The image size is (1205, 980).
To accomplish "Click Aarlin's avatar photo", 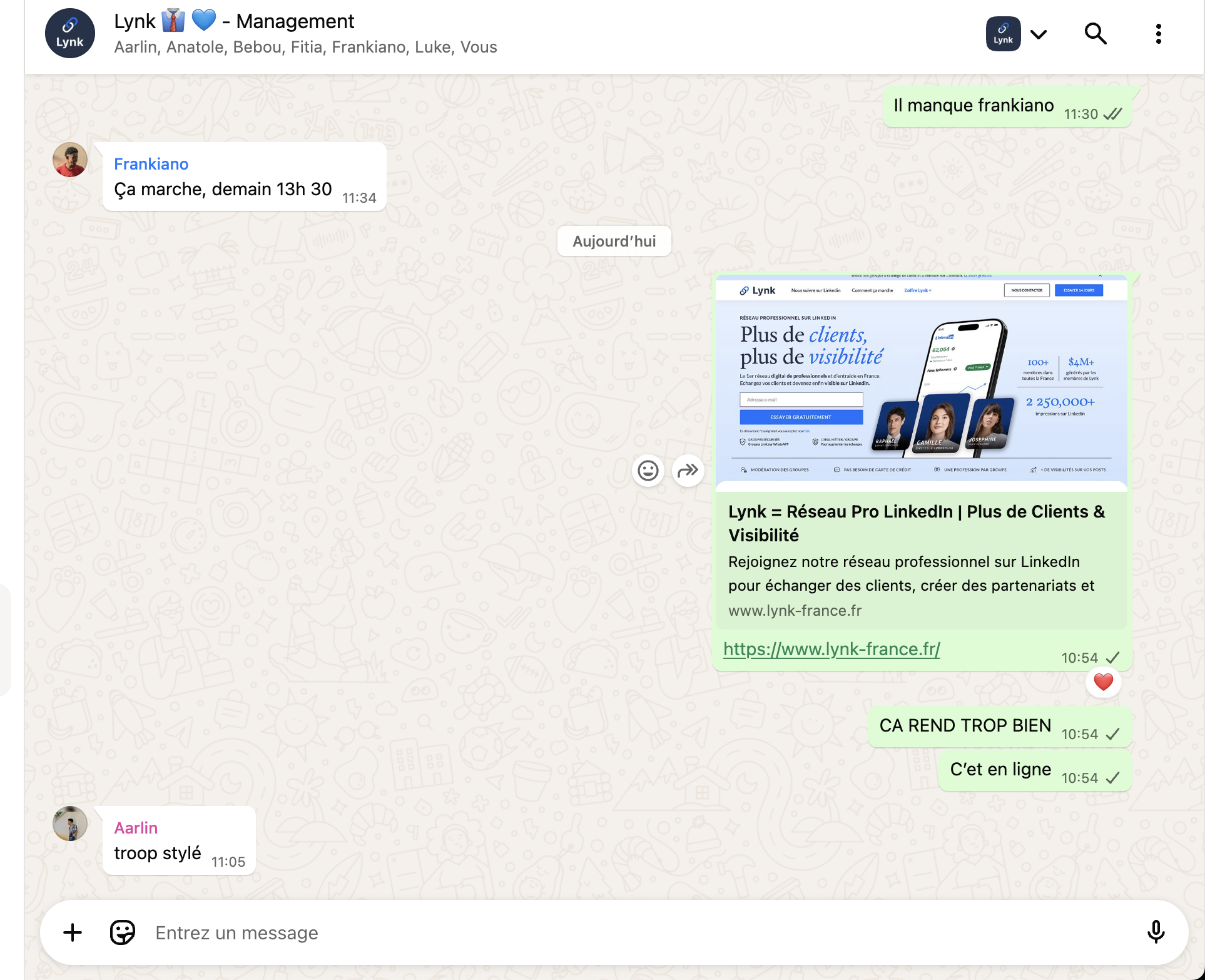I will [x=70, y=824].
